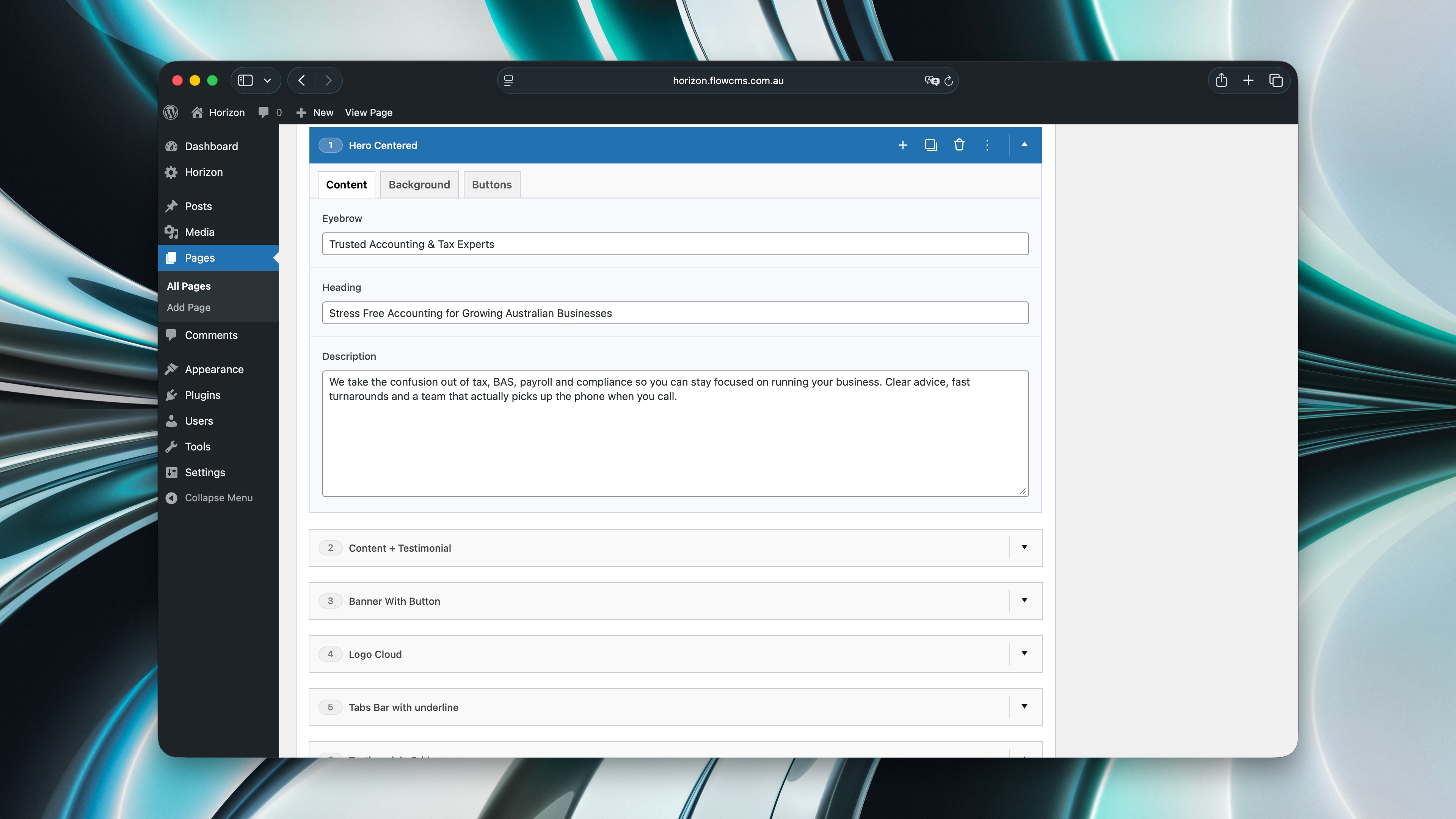Open Safari sidebar dropdown chevron
Viewport: 1456px width, 819px height.
coord(267,81)
